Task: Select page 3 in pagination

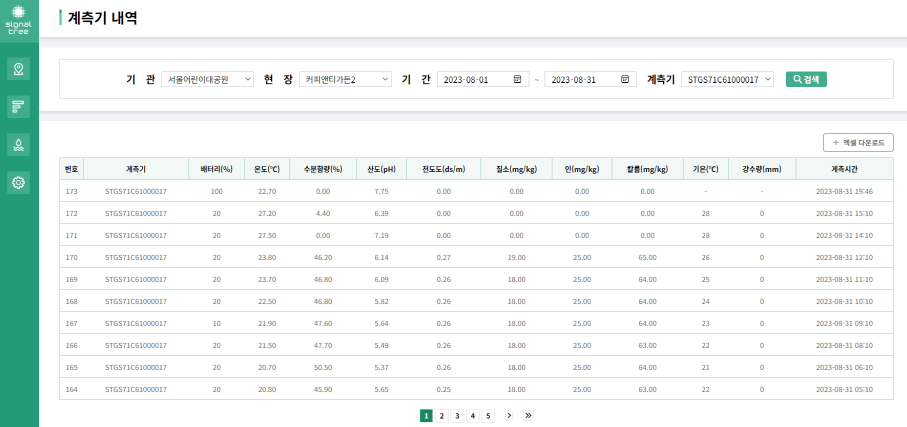Action: 457,415
